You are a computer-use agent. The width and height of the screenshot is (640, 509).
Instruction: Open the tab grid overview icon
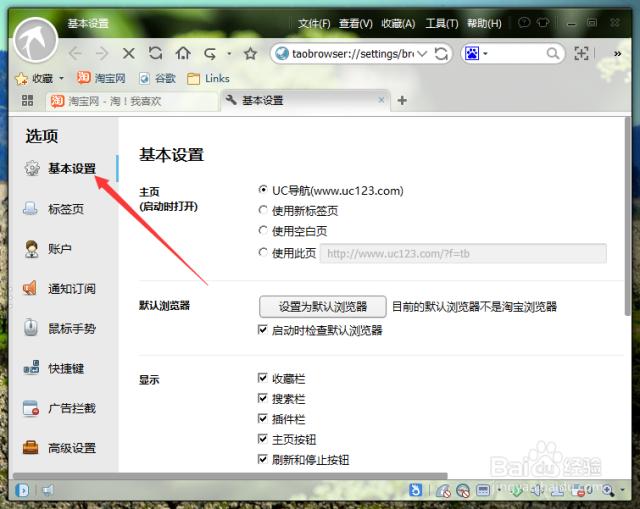click(x=27, y=100)
